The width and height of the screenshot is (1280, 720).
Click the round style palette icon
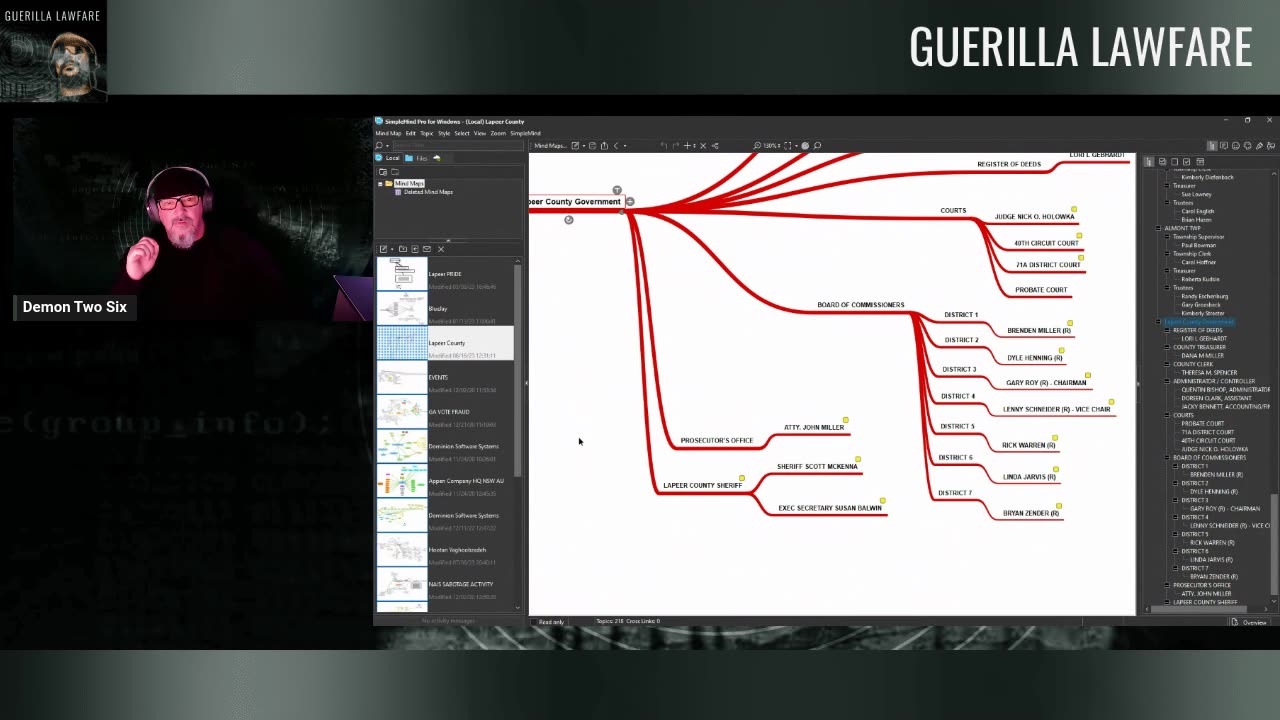[805, 146]
